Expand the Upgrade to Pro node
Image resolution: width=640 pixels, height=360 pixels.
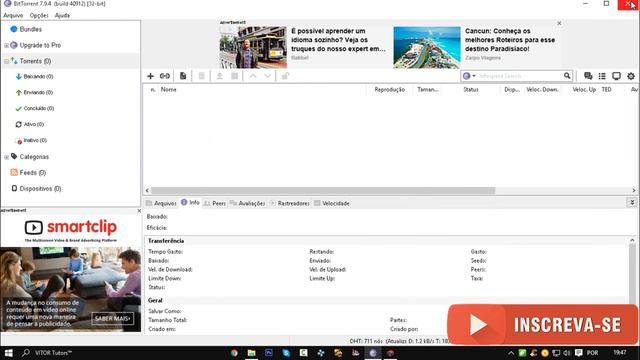coord(6,45)
